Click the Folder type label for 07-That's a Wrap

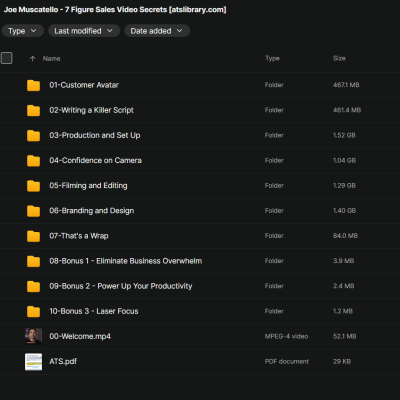click(274, 236)
